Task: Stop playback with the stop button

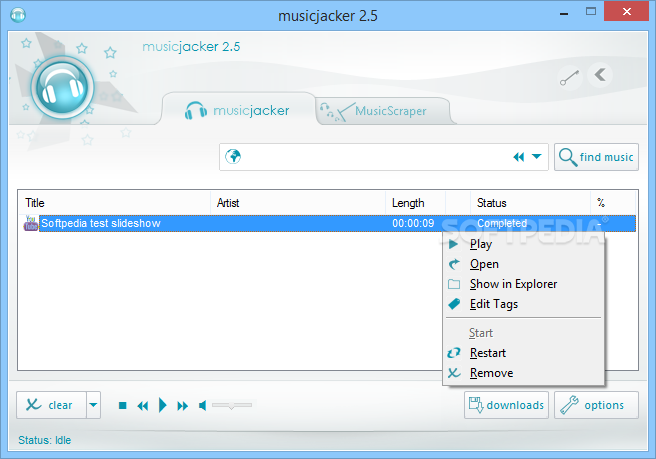Action: tap(123, 405)
